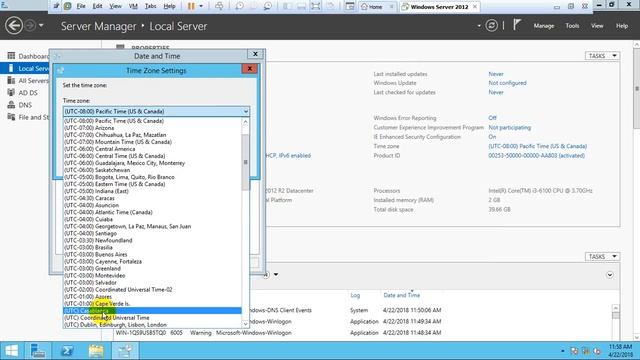Click the VMware pause VM button

click(x=191, y=7)
